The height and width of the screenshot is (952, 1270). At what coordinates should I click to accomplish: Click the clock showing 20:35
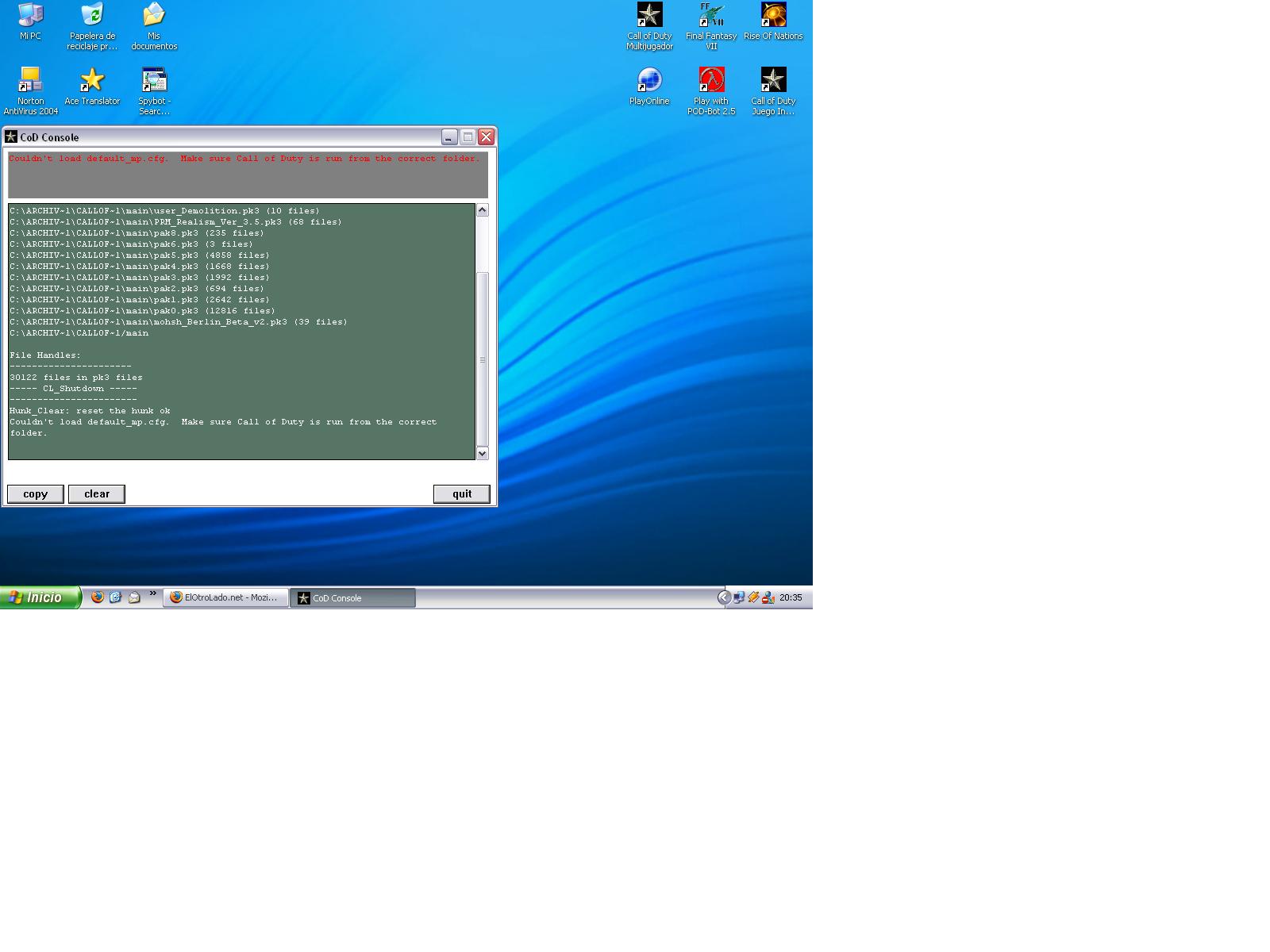(791, 597)
